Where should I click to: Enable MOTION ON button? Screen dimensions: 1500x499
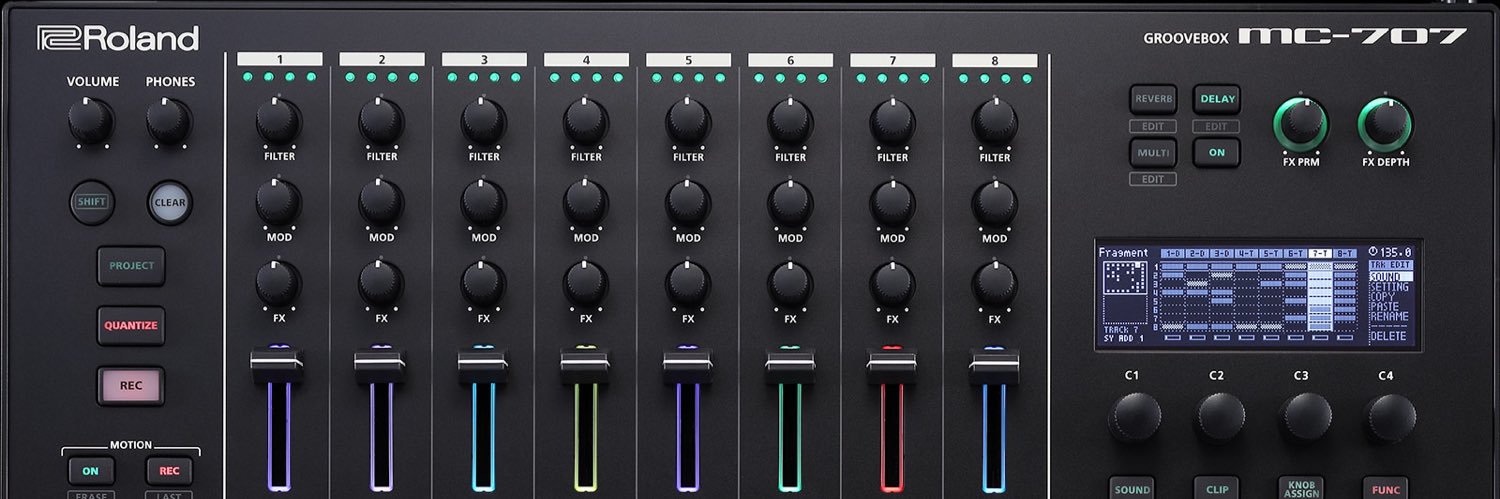coord(91,471)
